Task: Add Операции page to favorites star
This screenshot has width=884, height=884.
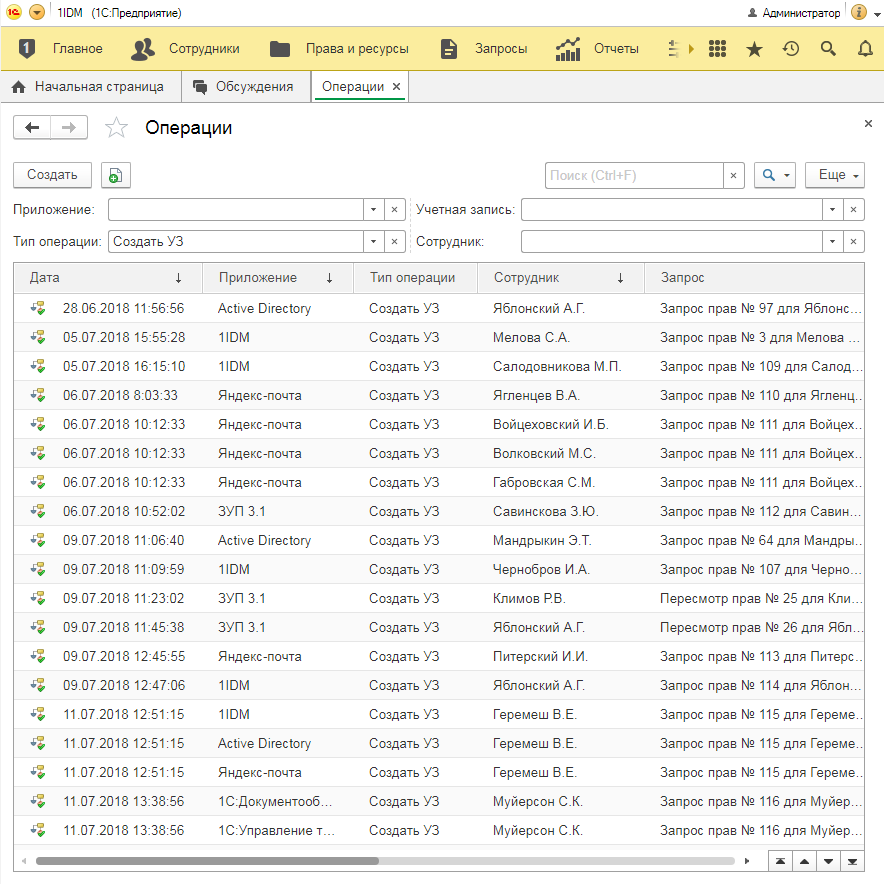Action: 117,128
